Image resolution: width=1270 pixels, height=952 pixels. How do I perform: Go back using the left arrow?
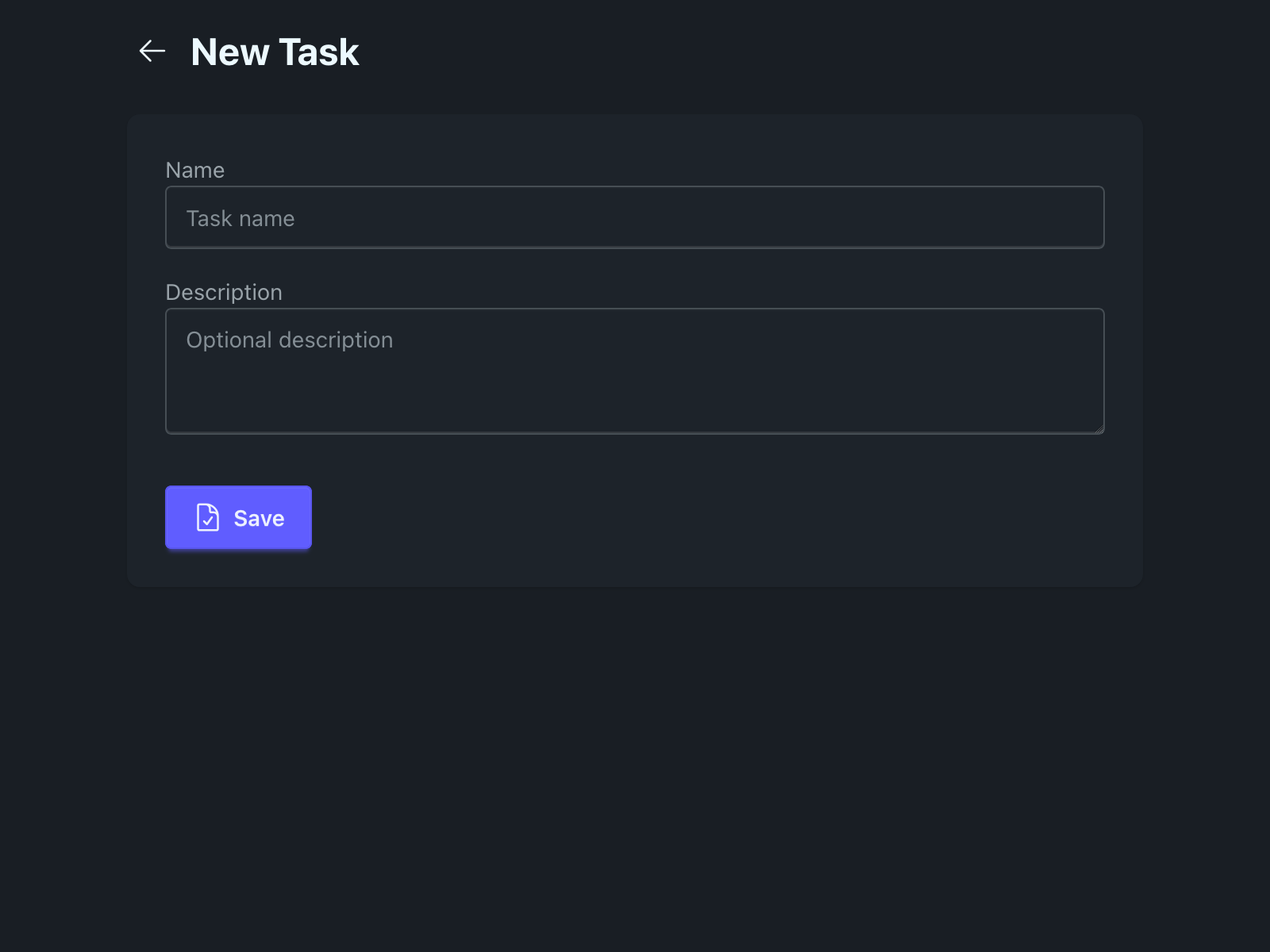152,52
